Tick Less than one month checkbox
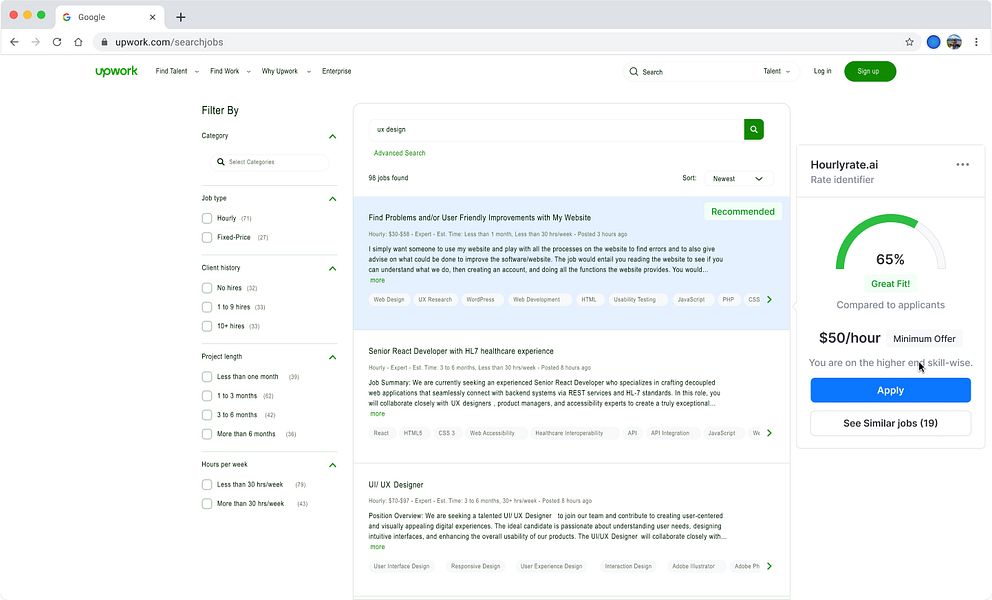 coord(207,377)
